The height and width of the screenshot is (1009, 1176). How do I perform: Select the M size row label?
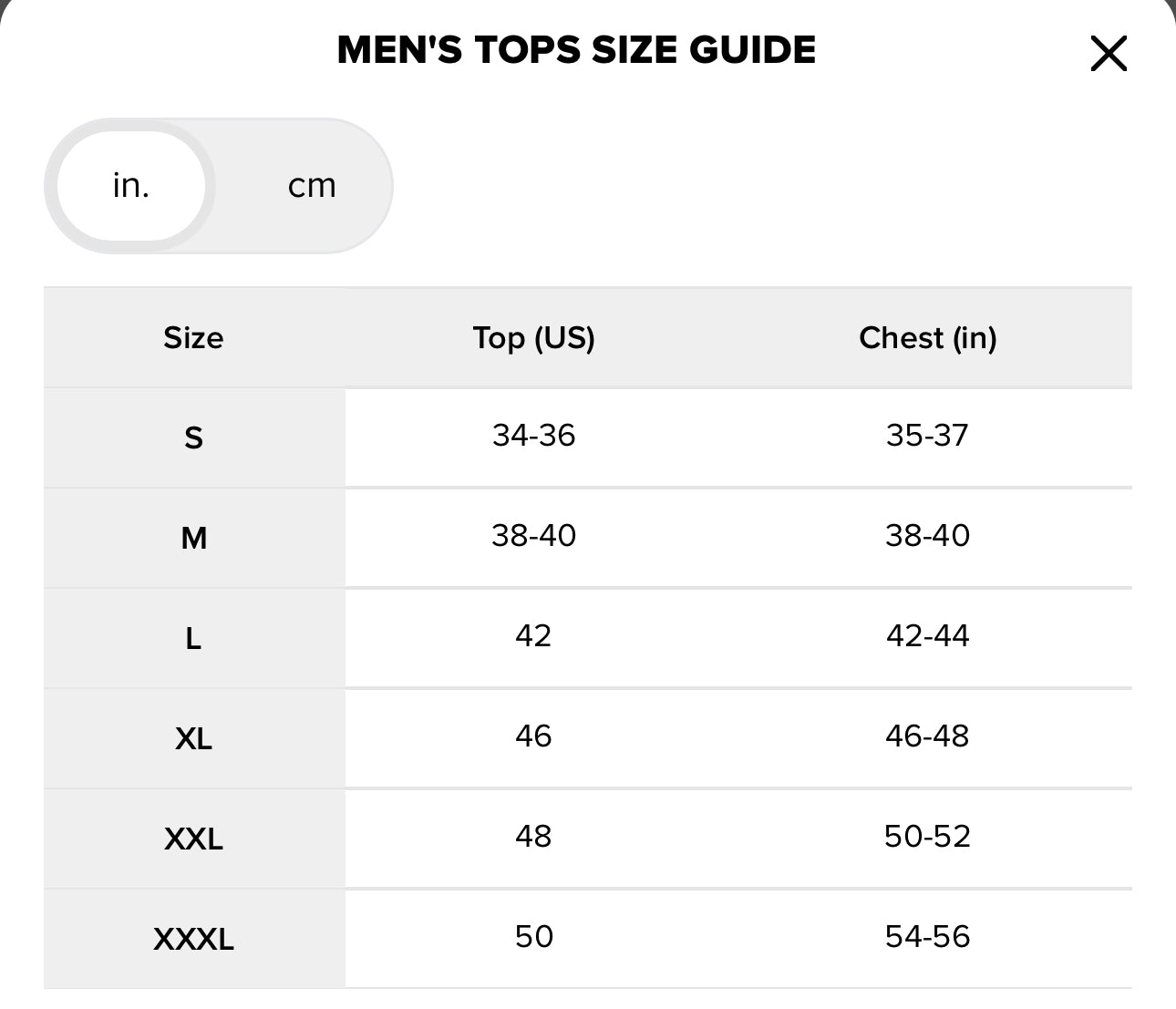[193, 539]
